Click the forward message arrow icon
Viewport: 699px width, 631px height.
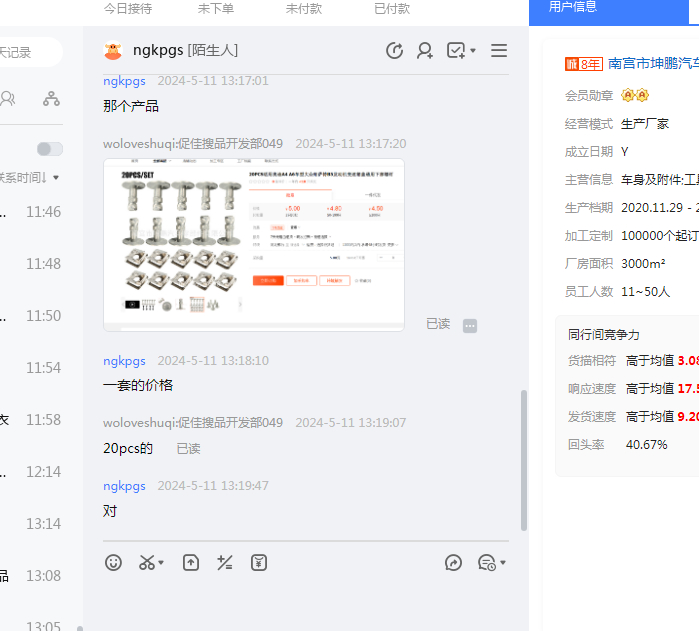coord(453,563)
